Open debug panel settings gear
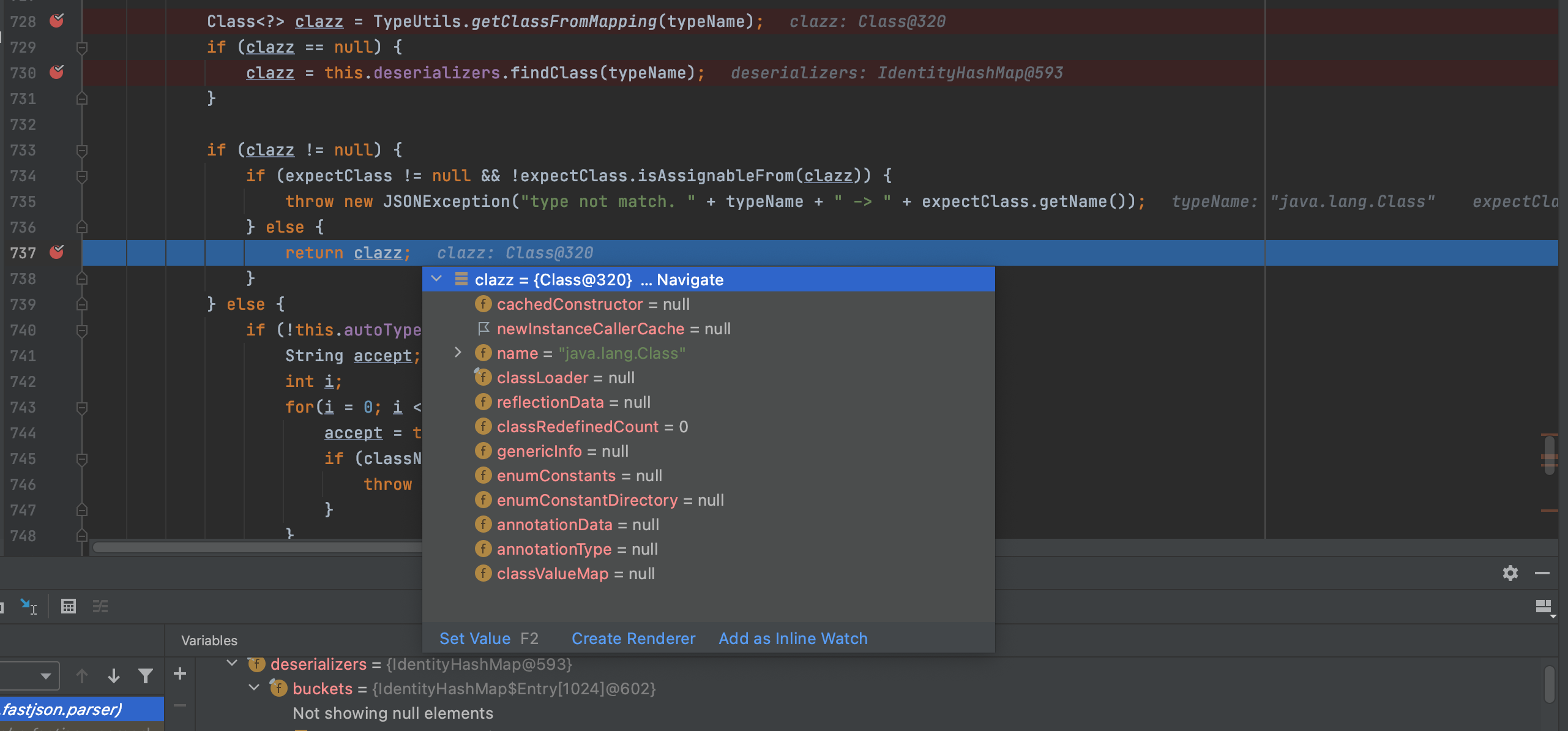Screen dimensions: 1568x731 [x=1510, y=573]
